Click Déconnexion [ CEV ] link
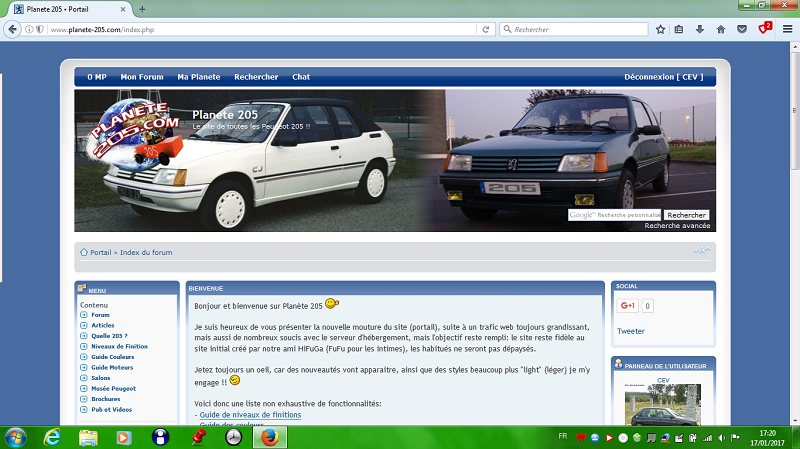 point(664,77)
